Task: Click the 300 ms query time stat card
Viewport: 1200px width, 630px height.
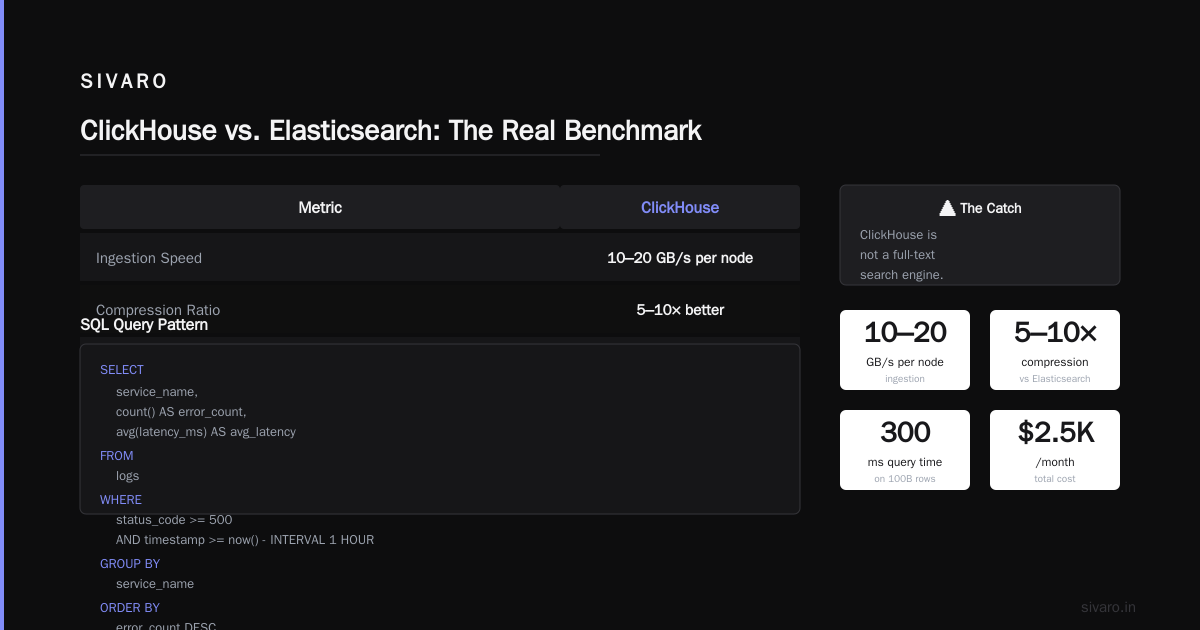Action: coord(905,450)
